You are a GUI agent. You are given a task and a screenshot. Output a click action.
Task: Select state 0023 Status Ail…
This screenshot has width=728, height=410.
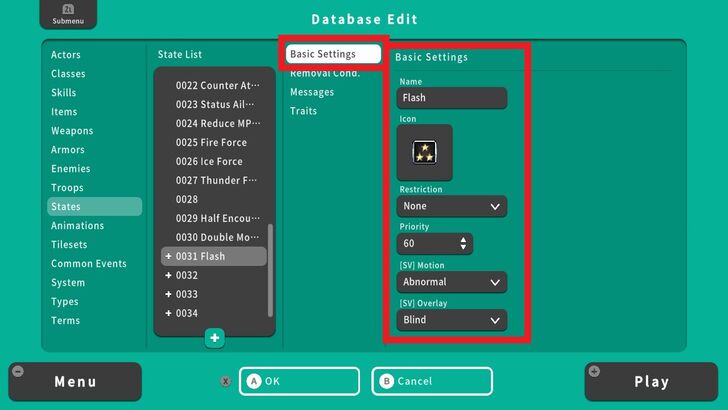(214, 104)
